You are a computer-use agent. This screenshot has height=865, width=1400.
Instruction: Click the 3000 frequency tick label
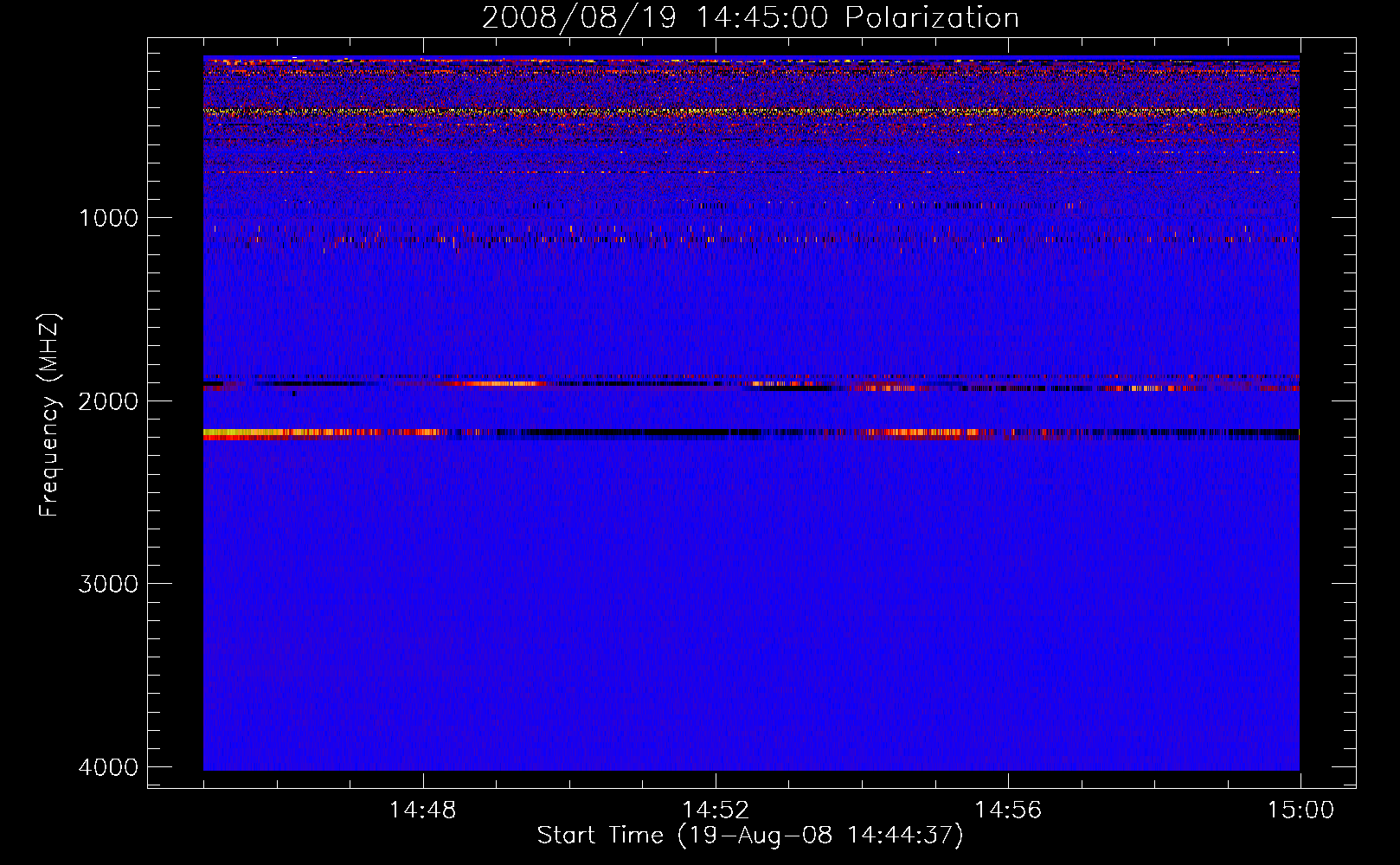[x=108, y=584]
